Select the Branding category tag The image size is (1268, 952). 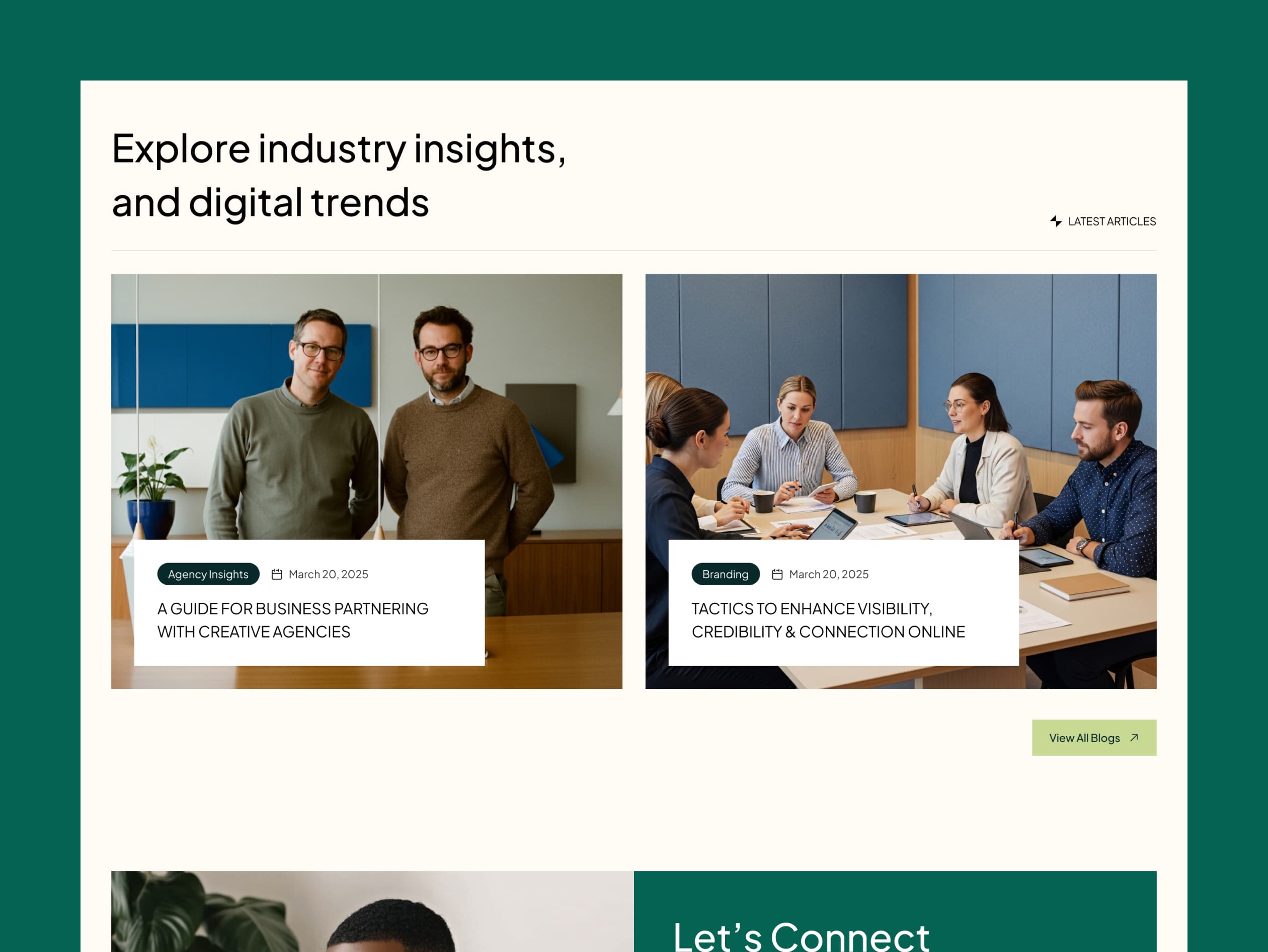coord(725,574)
